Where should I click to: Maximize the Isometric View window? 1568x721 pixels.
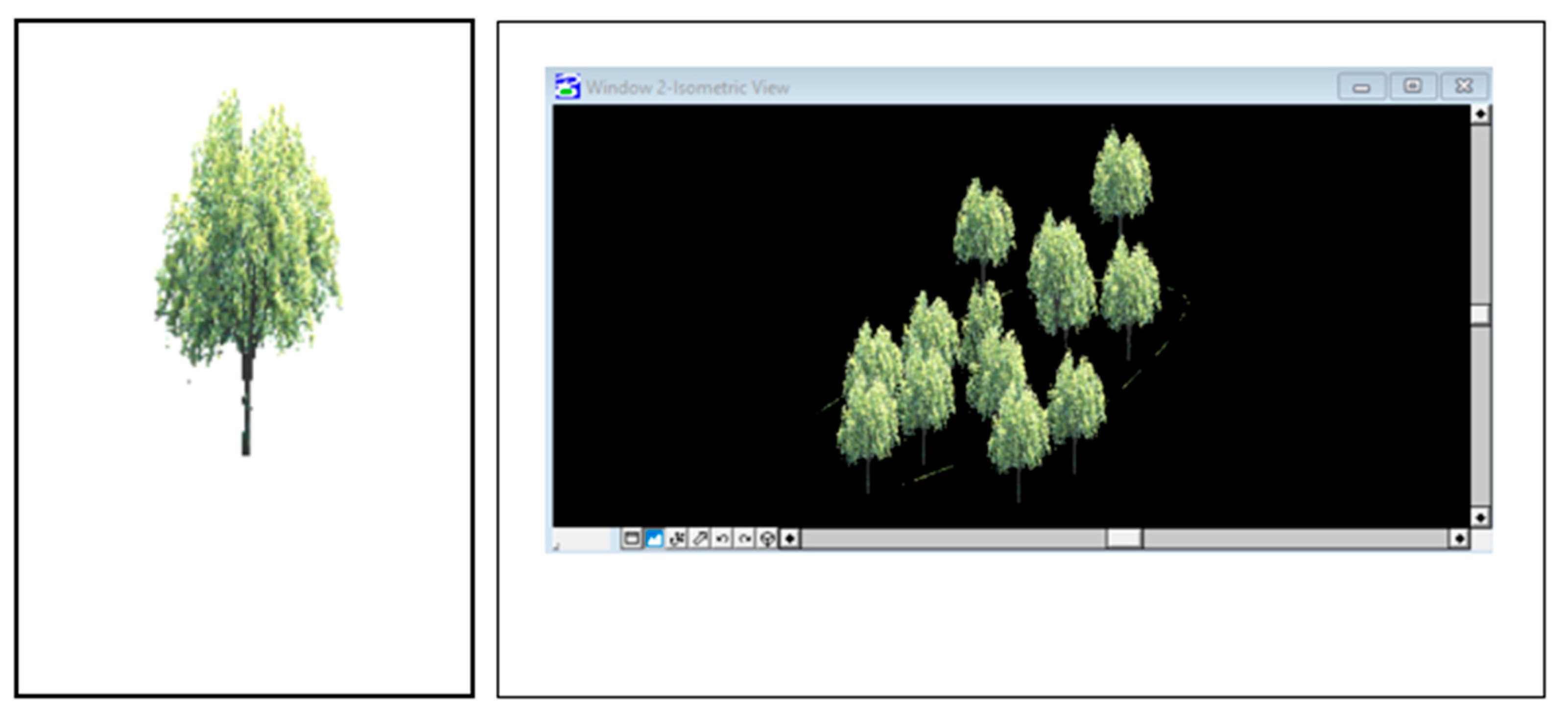coord(1413,87)
